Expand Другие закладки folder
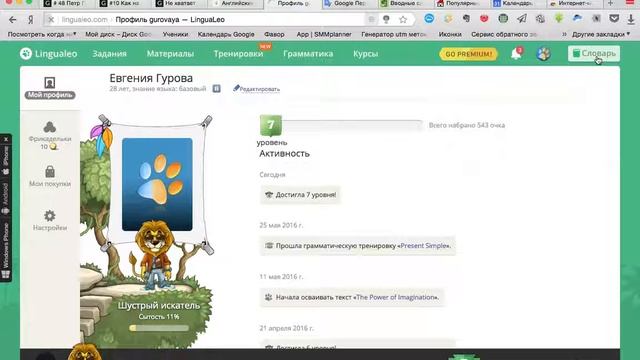This screenshot has width=640, height=360. 601,35
